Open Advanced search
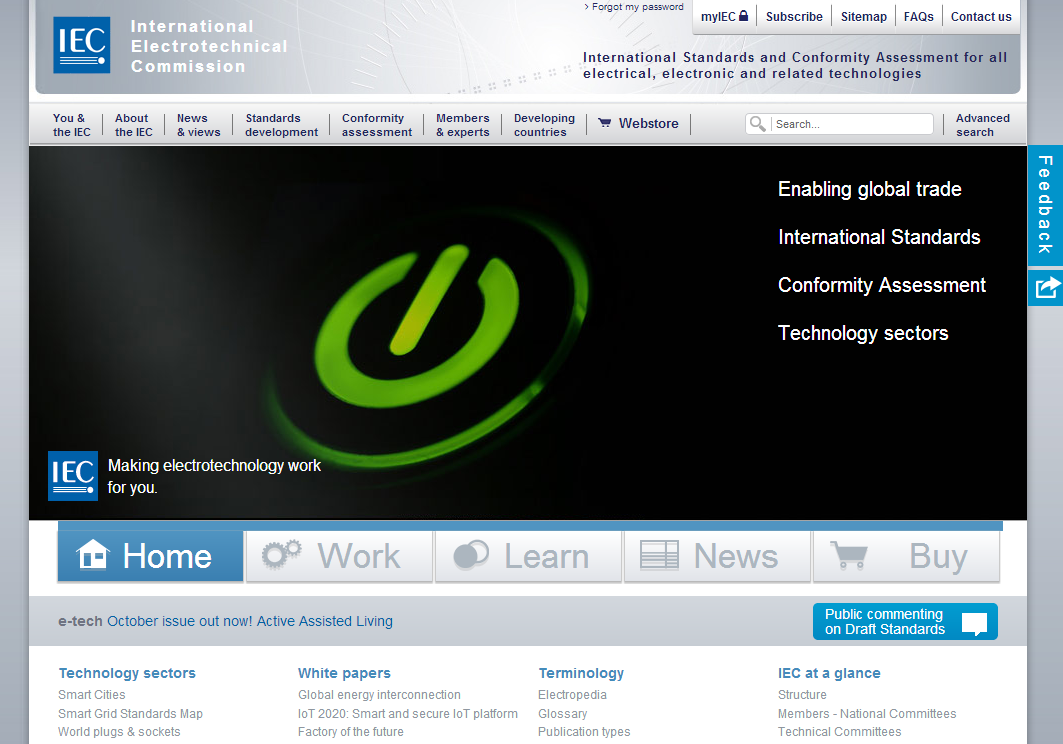The width and height of the screenshot is (1063, 744). 982,125
